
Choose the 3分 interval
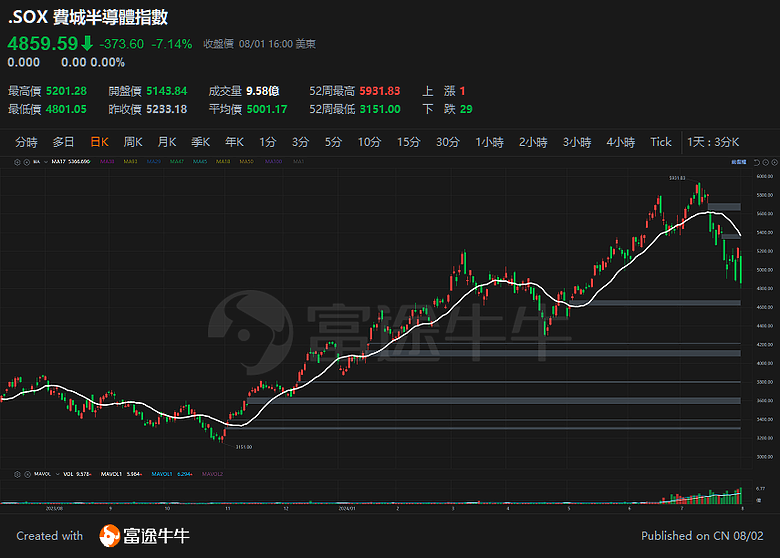(x=300, y=142)
